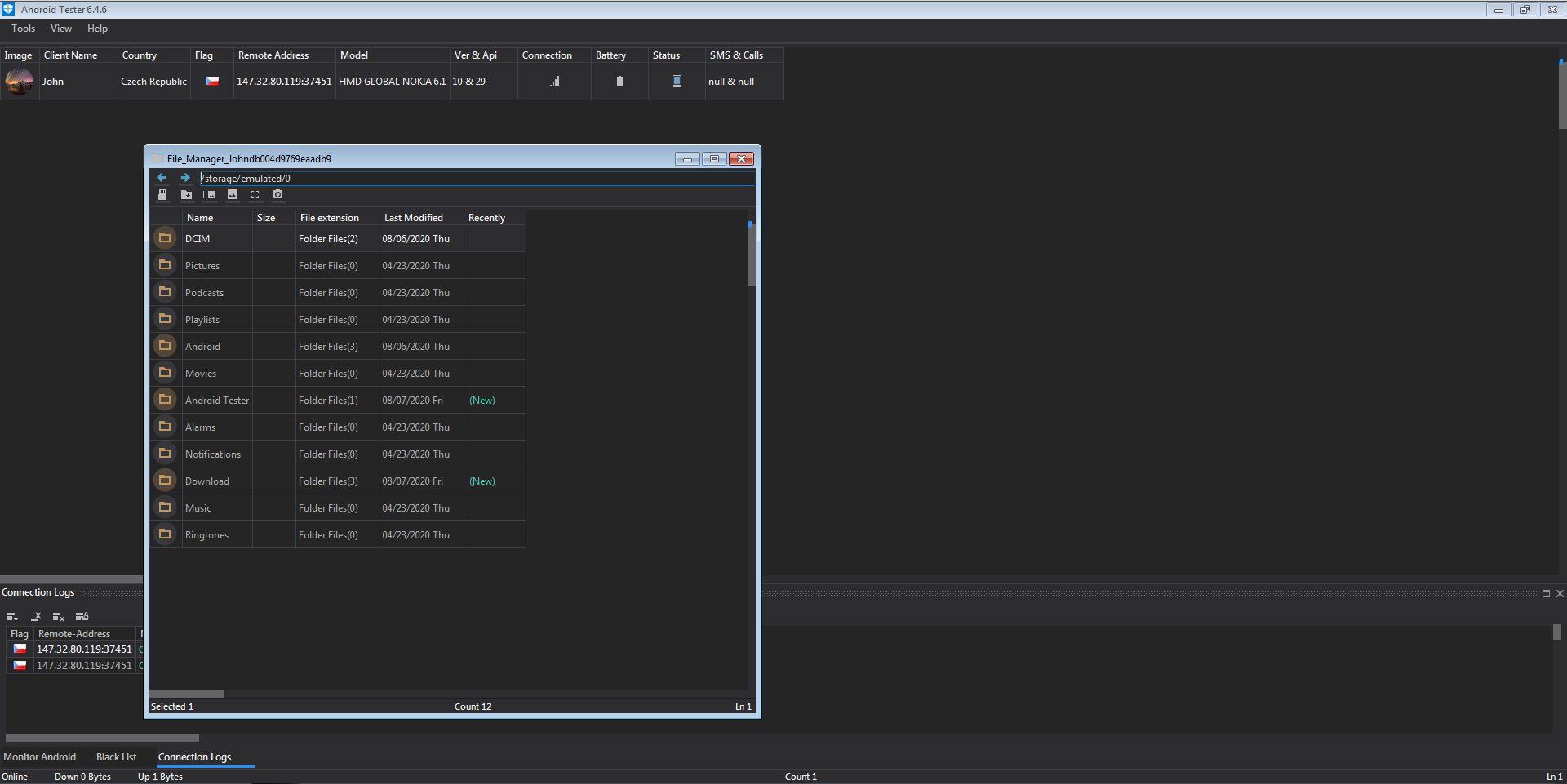Click the image gallery list icon

coord(210,195)
